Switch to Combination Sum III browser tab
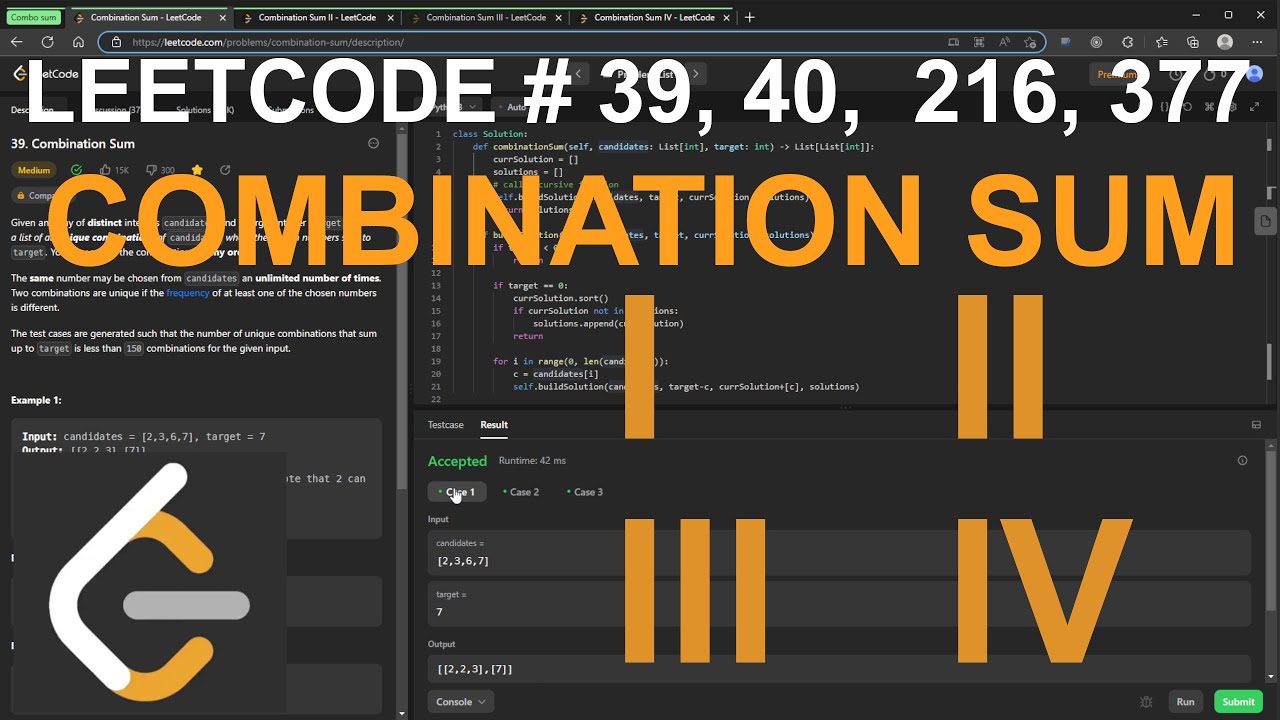The image size is (1280, 720). pos(486,17)
